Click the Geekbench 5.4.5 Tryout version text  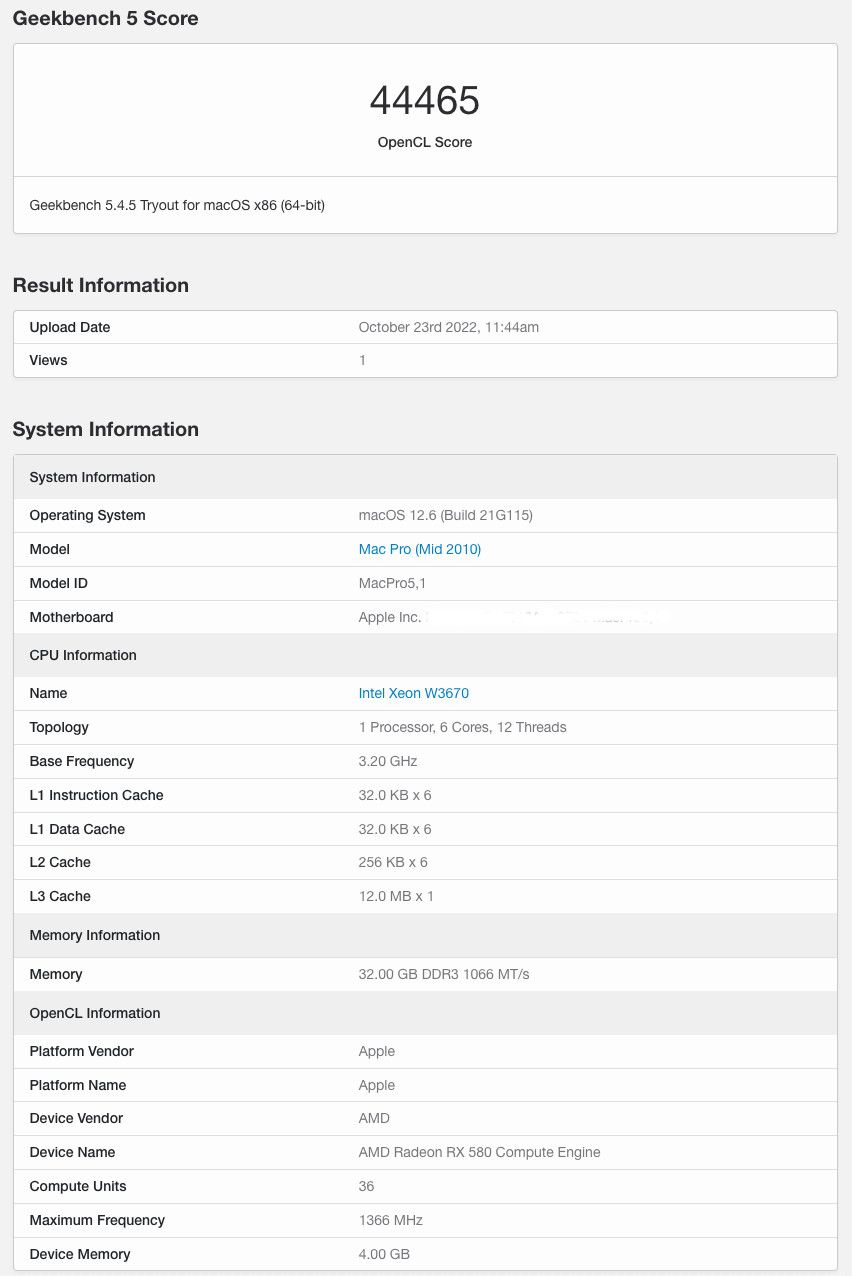coord(177,205)
